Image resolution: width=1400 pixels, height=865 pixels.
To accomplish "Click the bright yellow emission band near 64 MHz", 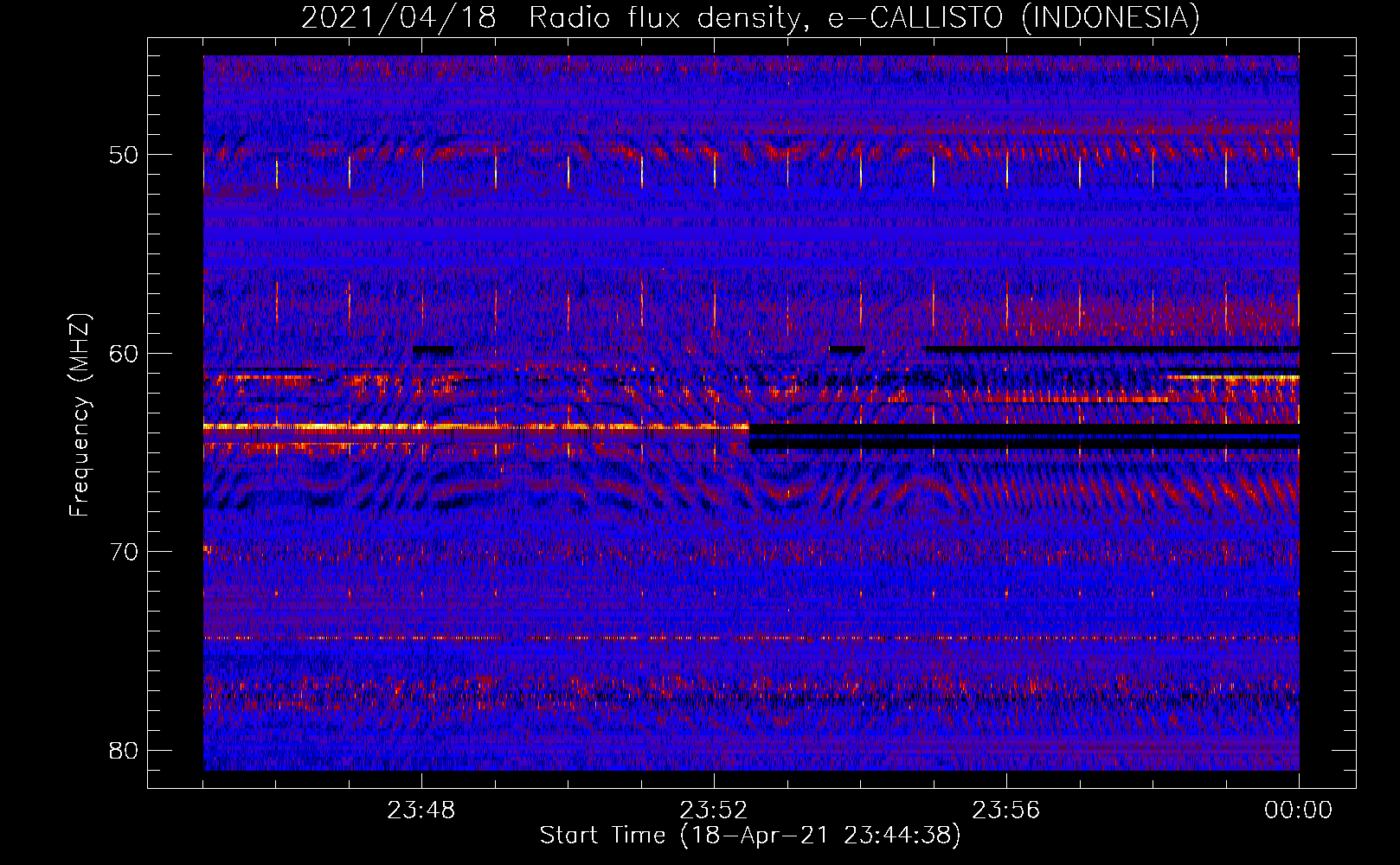I will click(476, 426).
